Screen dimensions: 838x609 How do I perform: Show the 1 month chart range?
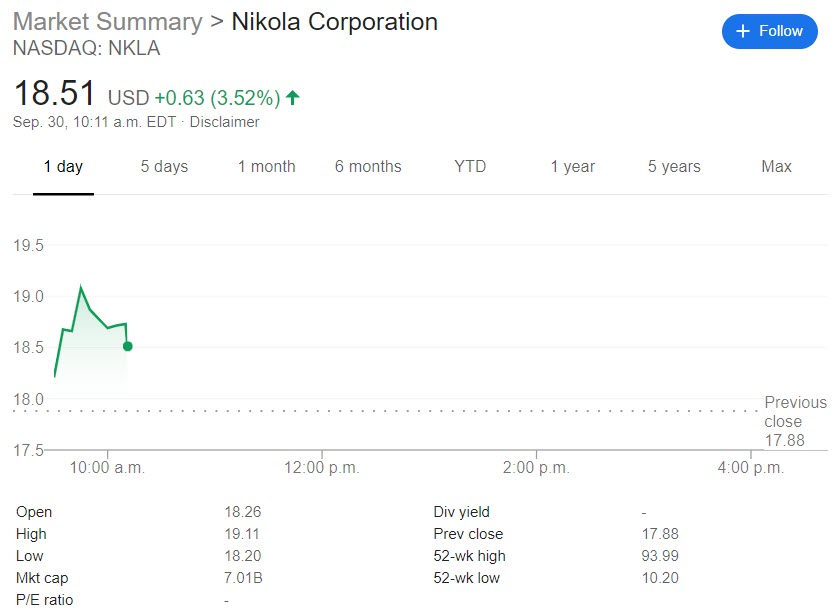point(266,167)
